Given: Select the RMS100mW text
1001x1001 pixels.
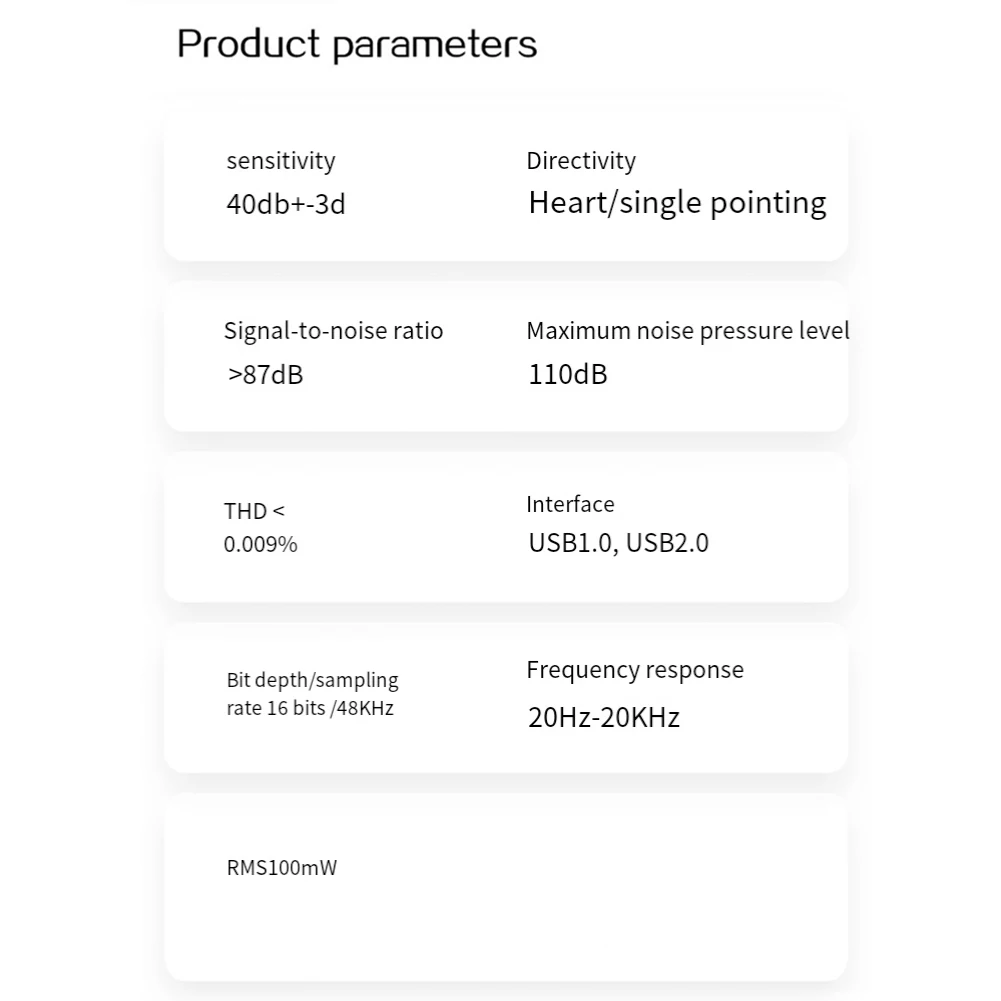Looking at the screenshot, I should pos(282,868).
